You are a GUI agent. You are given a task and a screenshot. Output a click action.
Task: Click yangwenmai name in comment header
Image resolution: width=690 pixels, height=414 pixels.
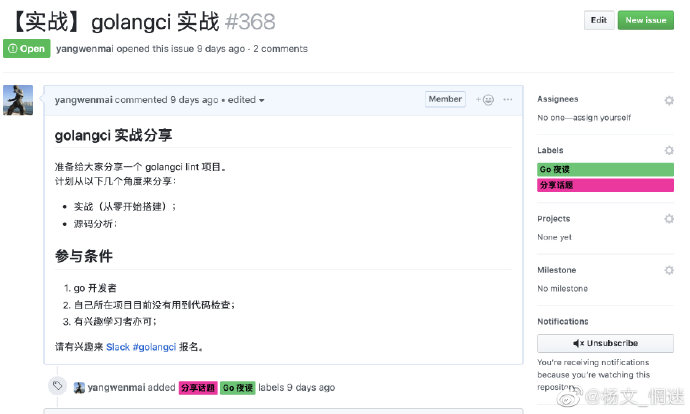pos(84,100)
